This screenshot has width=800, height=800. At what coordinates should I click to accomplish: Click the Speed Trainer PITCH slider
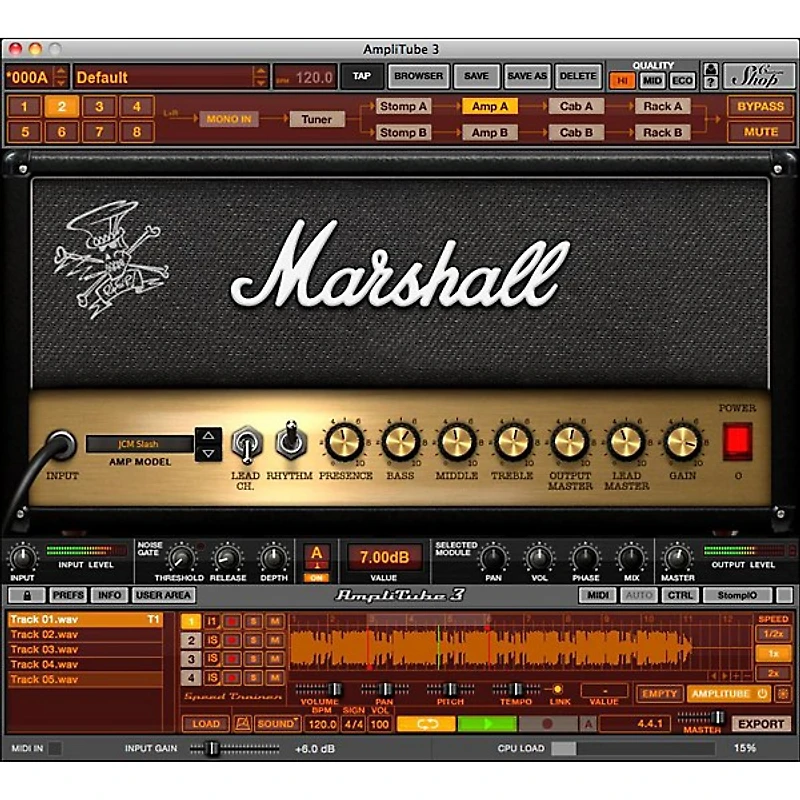[450, 690]
